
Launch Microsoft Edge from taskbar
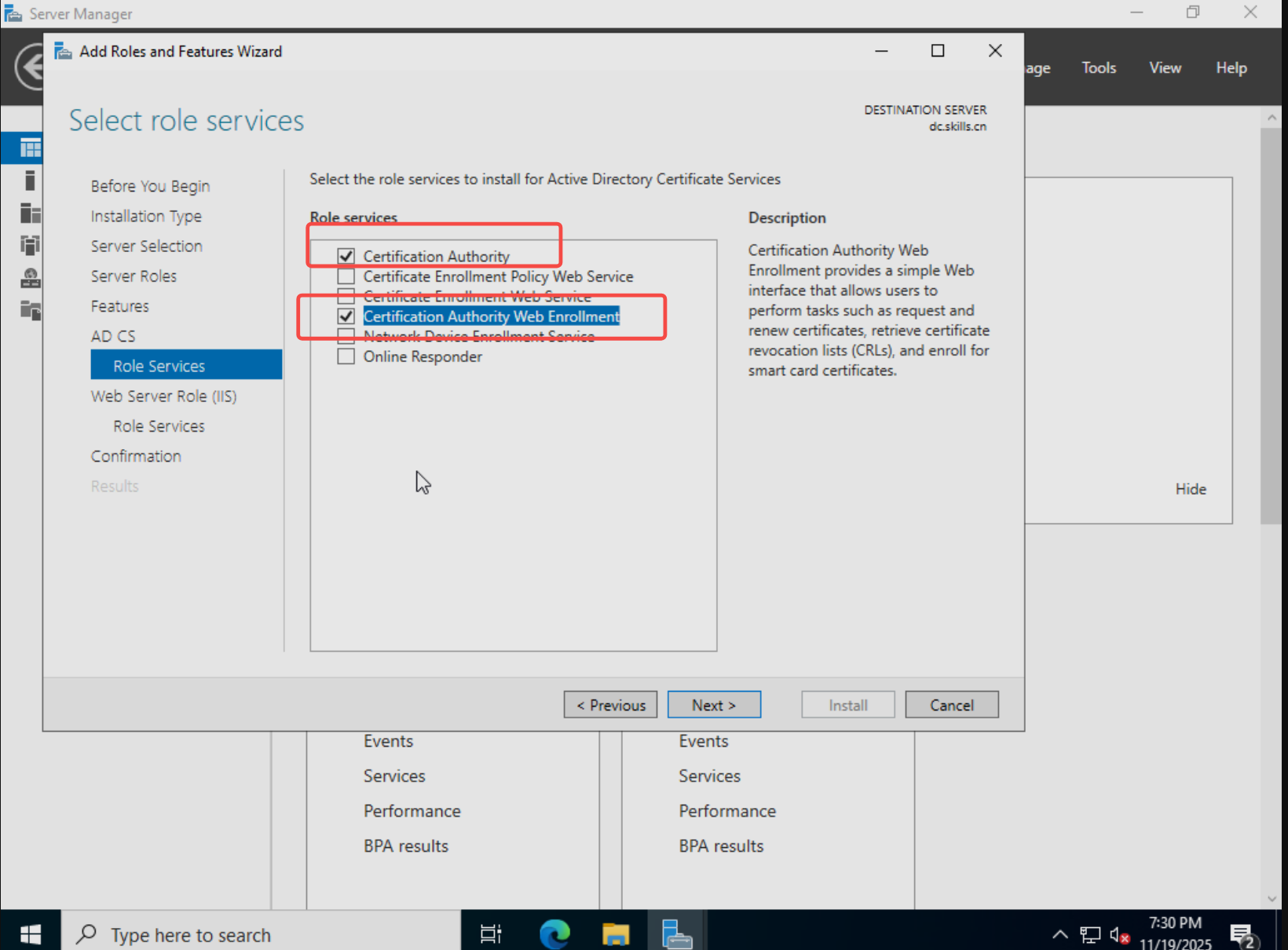coord(554,934)
